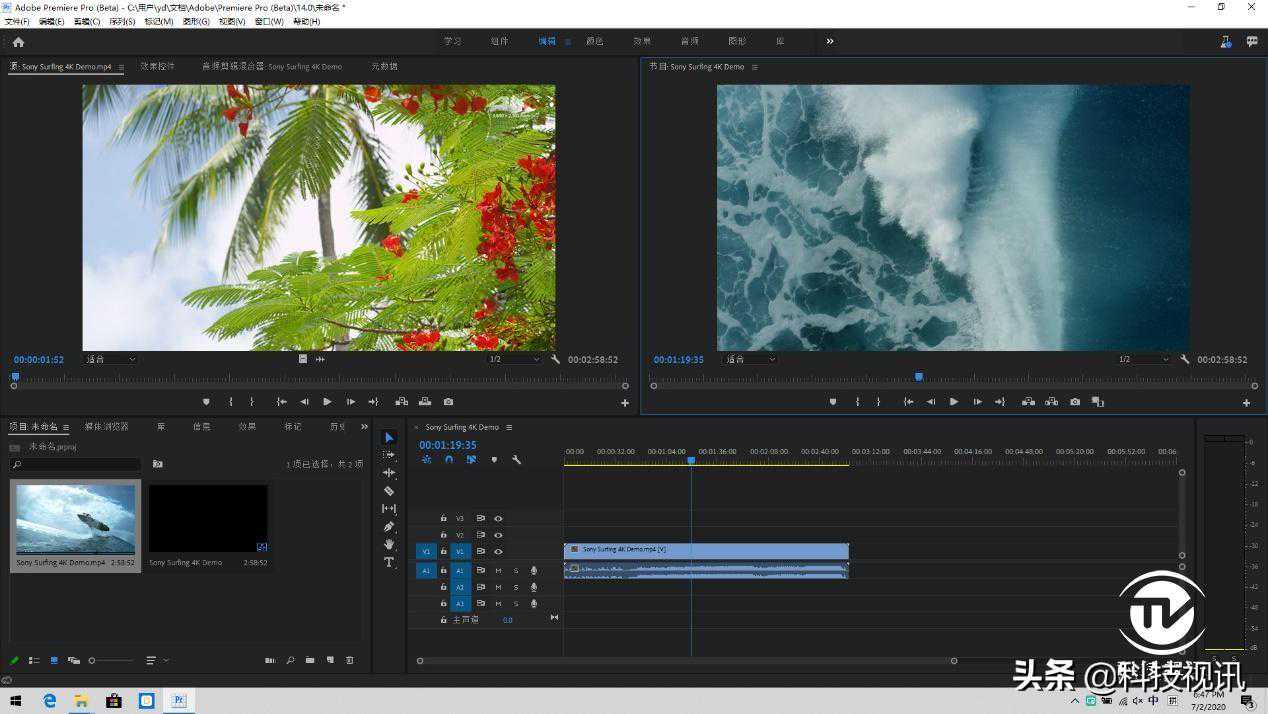The image size is (1268, 714).
Task: Open the Program monitor zoom level dropdown
Action: (x=750, y=359)
